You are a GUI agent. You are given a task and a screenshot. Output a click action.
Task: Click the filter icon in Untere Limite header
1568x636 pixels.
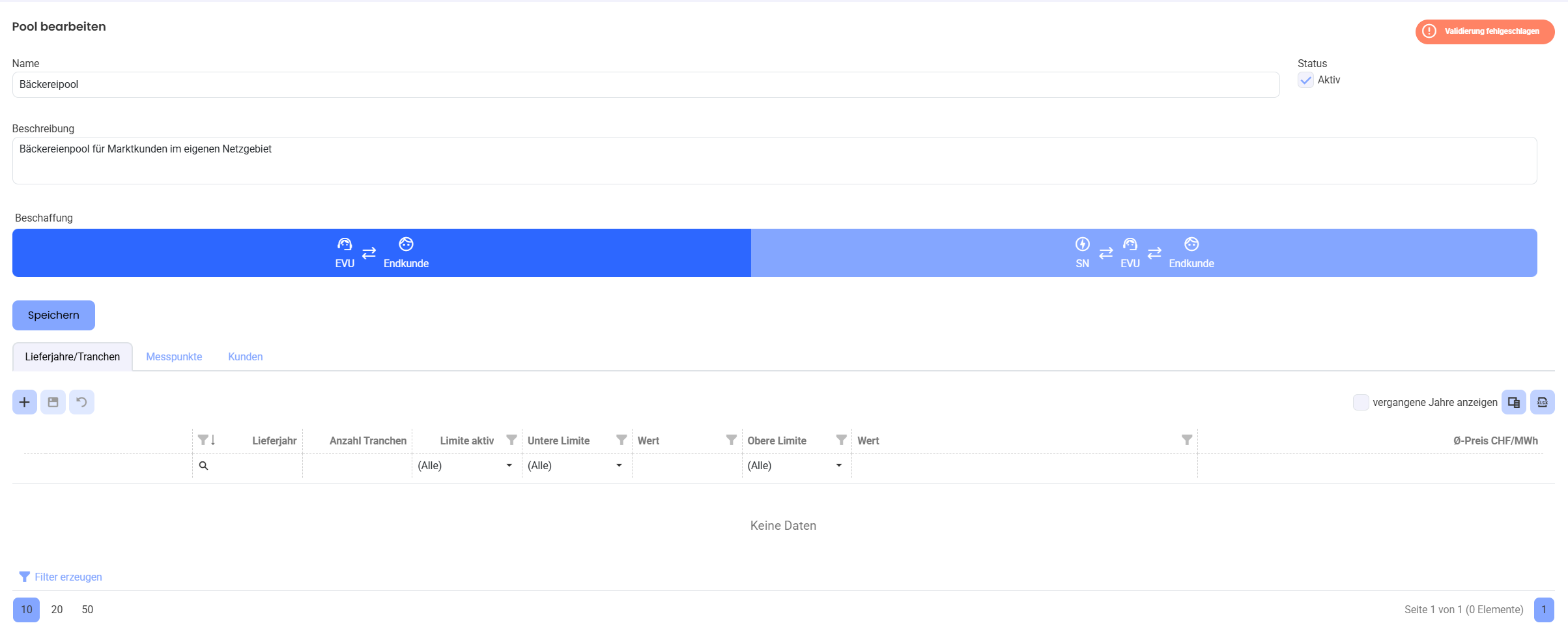[621, 441]
